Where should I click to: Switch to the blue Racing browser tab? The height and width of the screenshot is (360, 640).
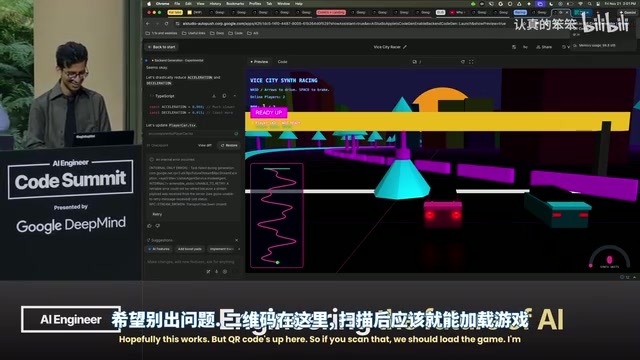(x=520, y=13)
